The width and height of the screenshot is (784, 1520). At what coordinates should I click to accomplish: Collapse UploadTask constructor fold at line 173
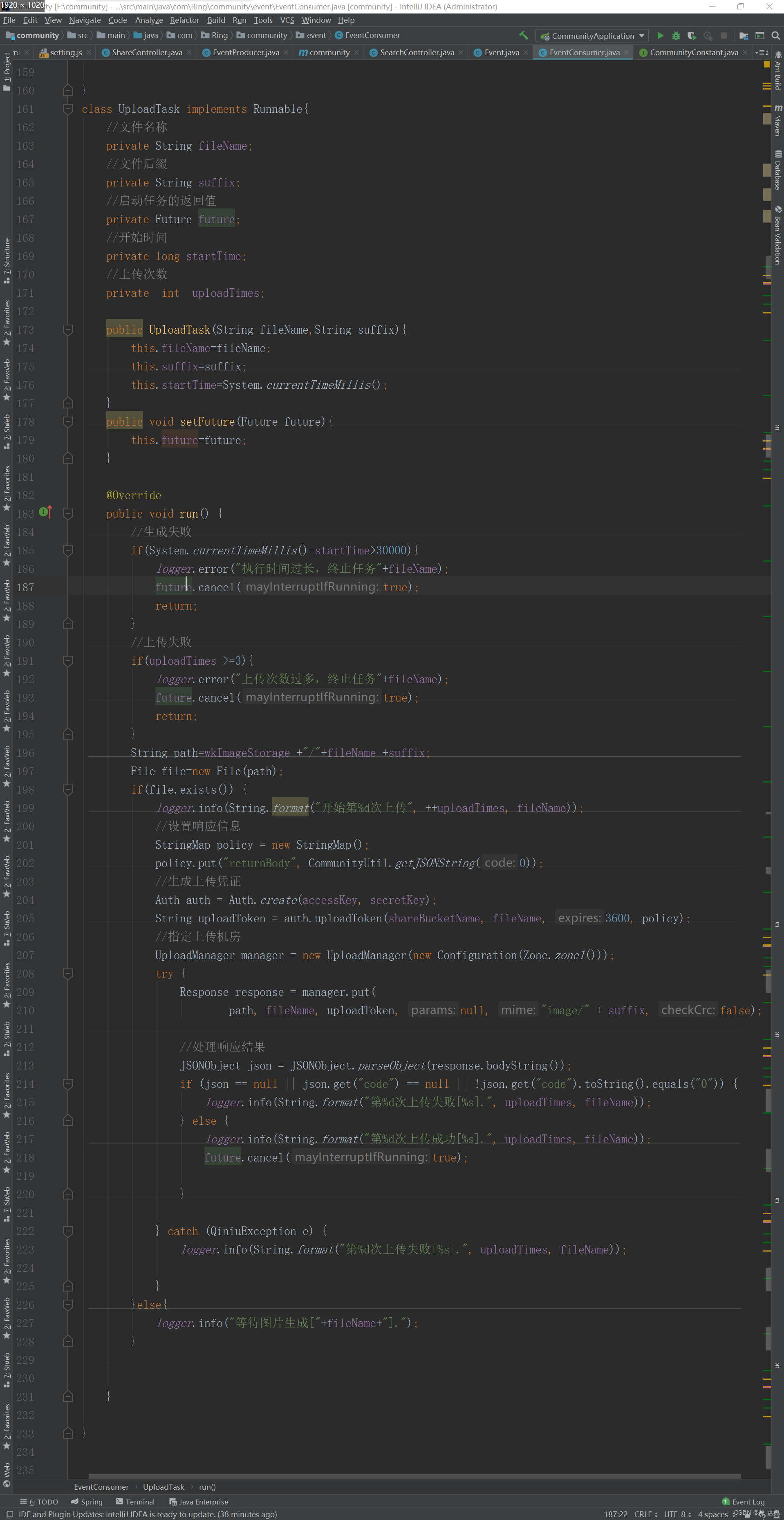point(68,329)
